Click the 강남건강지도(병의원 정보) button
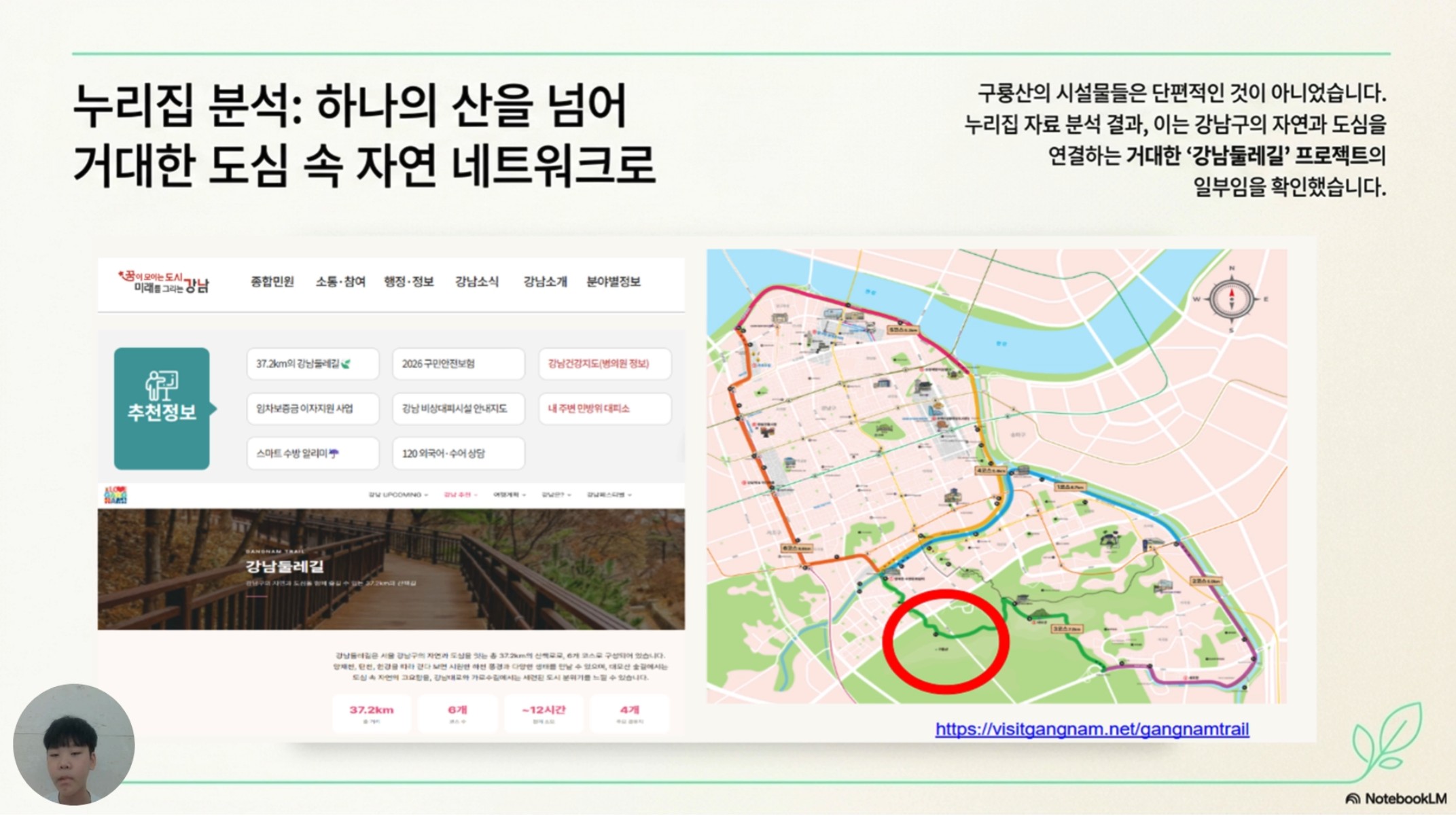The height and width of the screenshot is (818, 1456). pyautogui.click(x=605, y=363)
